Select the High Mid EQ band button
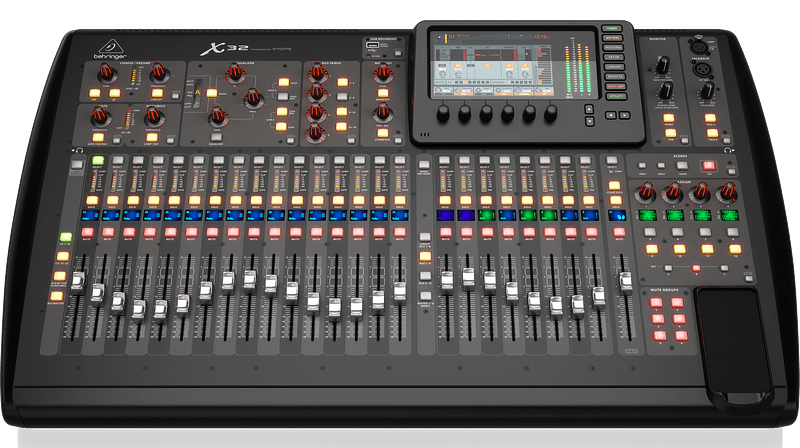Screen dimensions: 800x448 pos(283,97)
